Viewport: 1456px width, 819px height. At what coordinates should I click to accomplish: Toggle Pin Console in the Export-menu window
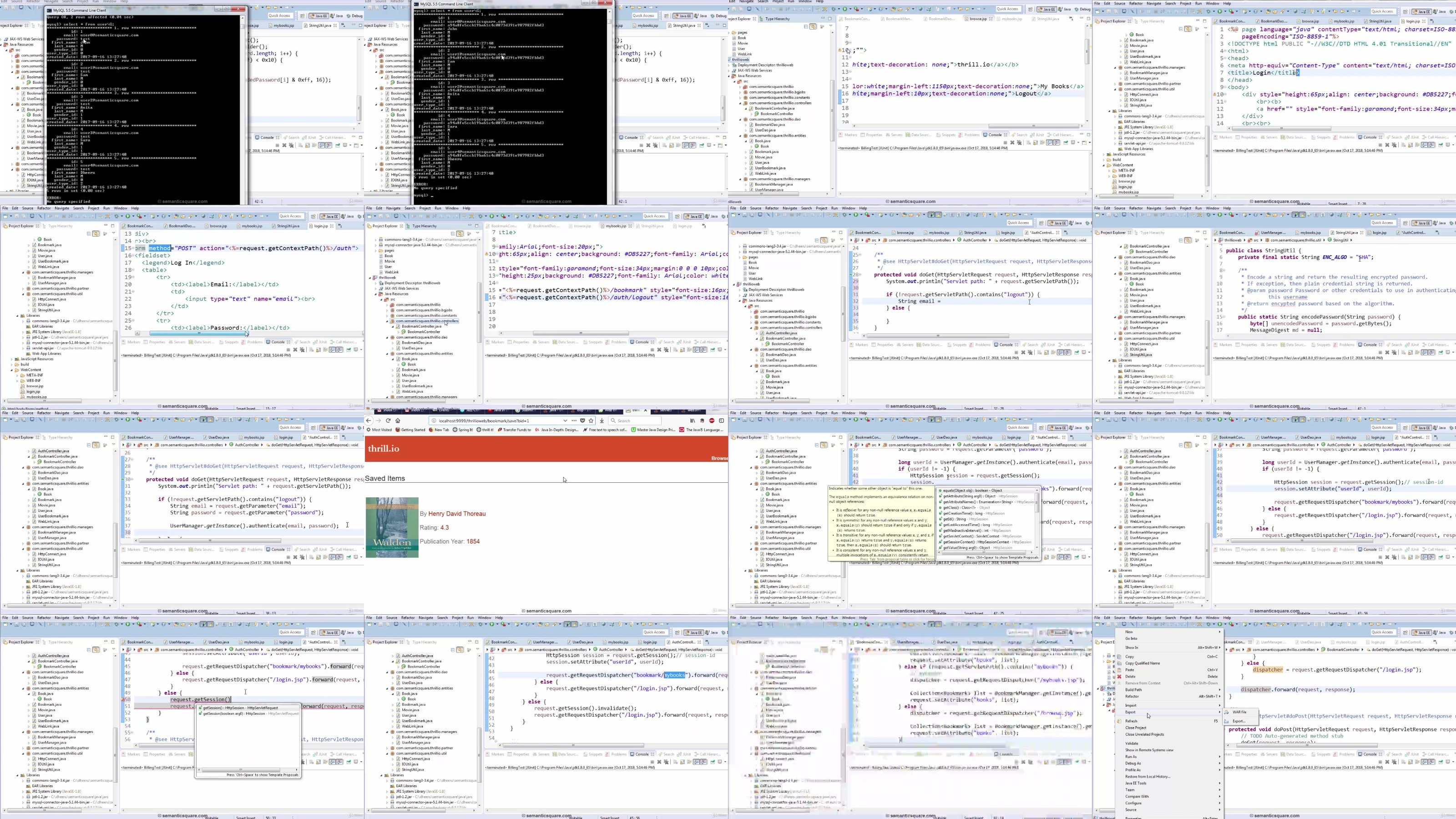click(x=1441, y=762)
